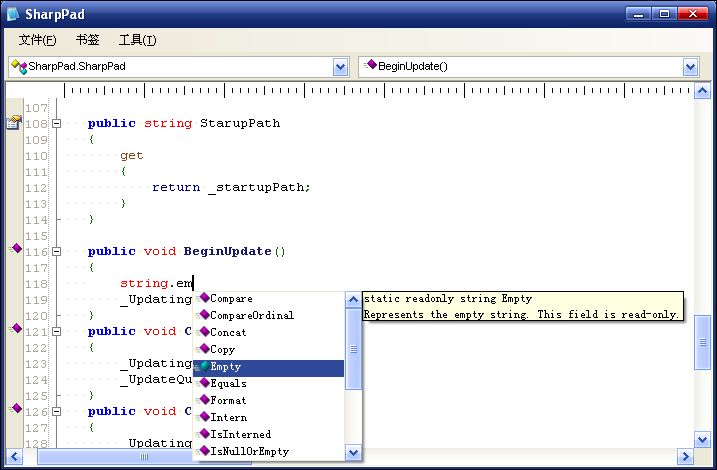717x470 pixels.
Task: Click the class icon beside SharpPad.SharpPad
Action: [x=19, y=67]
